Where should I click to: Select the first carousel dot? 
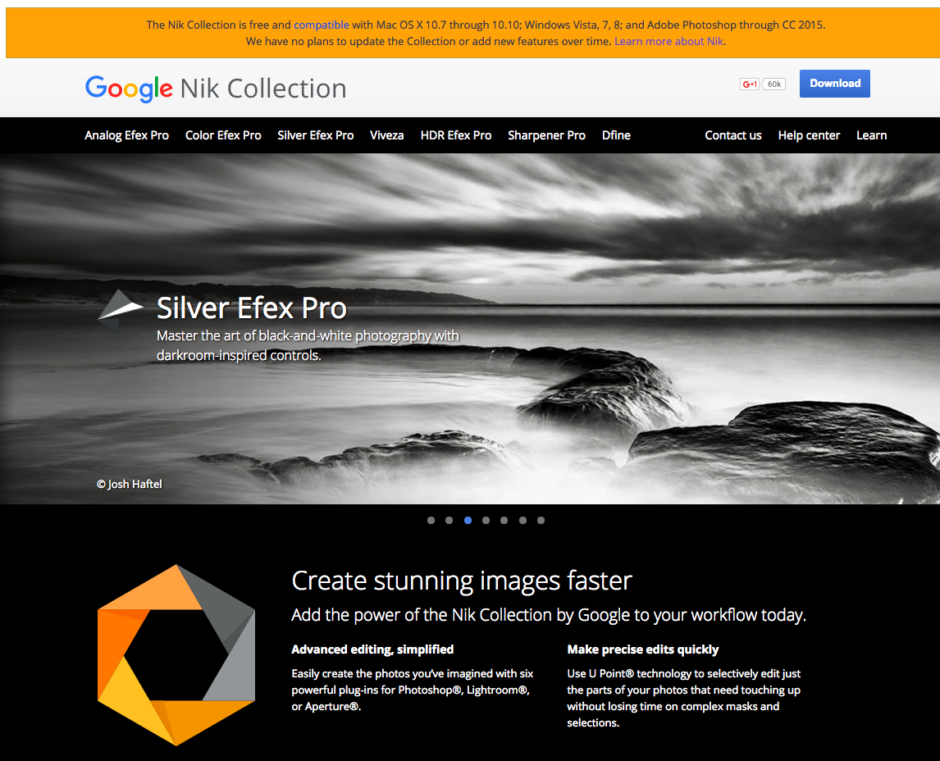431,521
